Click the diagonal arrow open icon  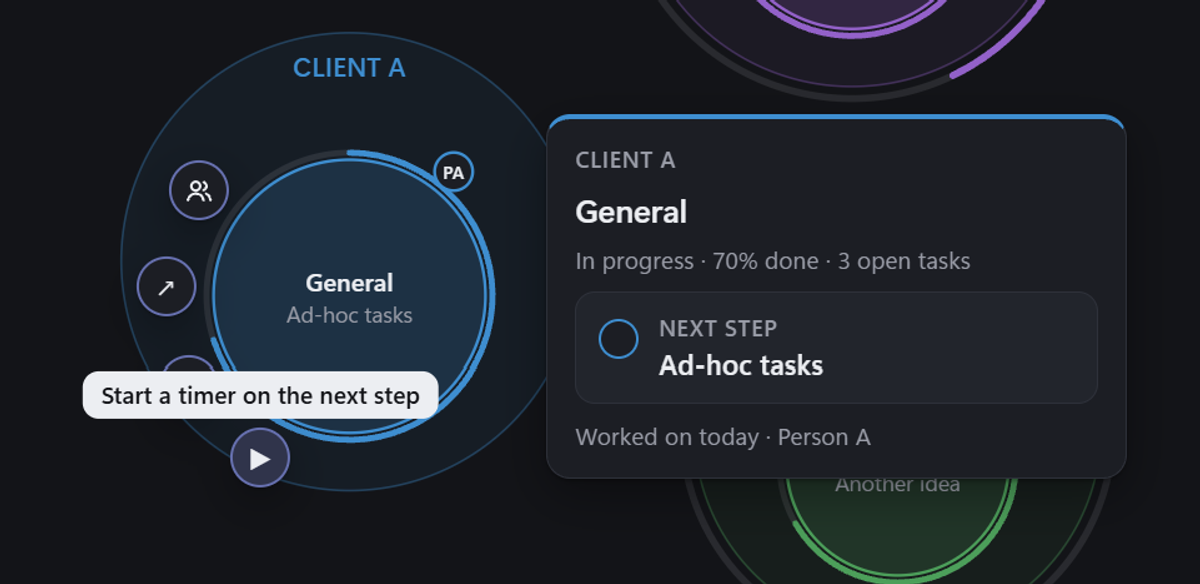coord(166,288)
